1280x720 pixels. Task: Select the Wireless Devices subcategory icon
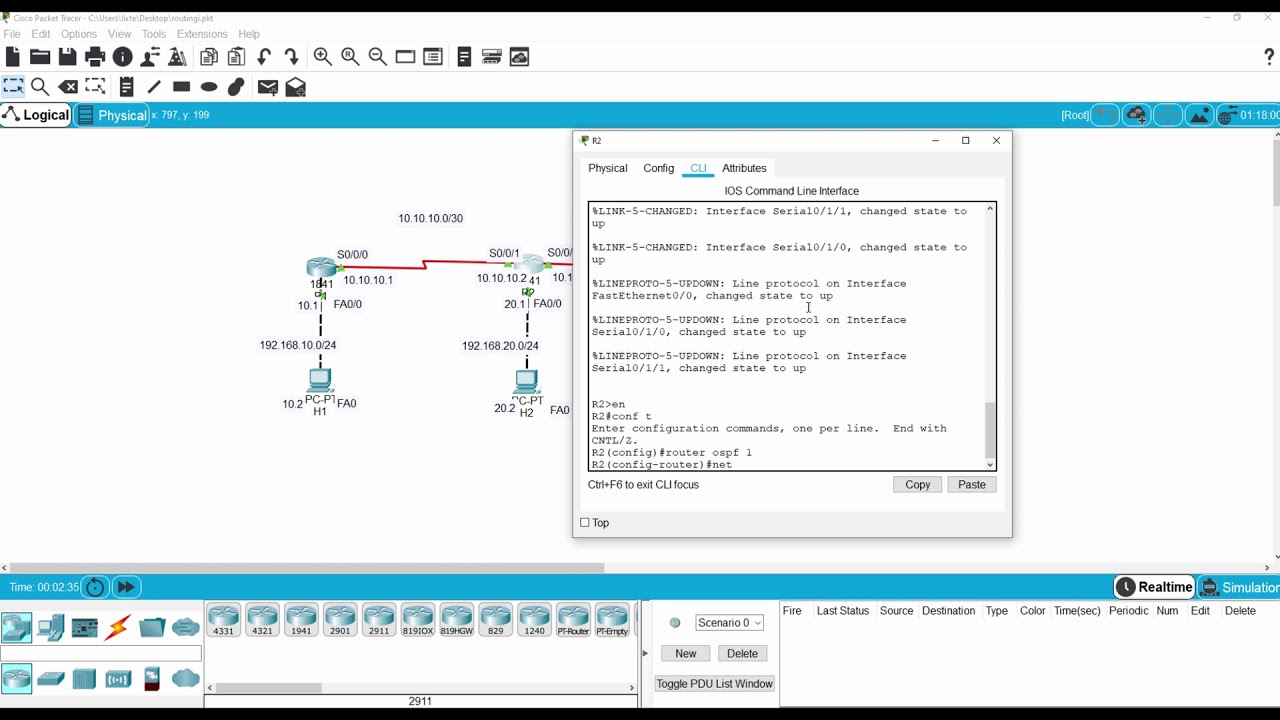point(118,680)
